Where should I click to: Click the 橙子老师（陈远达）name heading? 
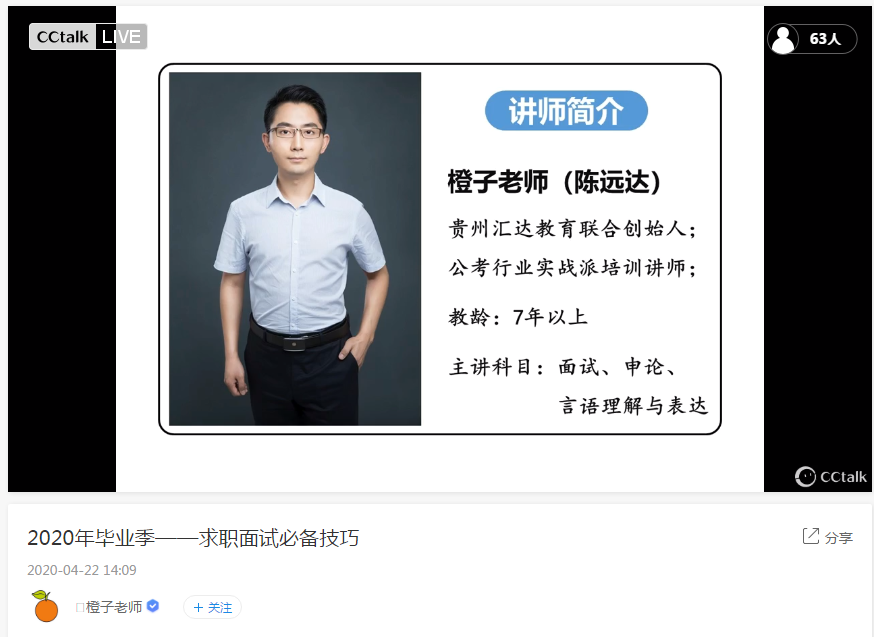pyautogui.click(x=554, y=182)
